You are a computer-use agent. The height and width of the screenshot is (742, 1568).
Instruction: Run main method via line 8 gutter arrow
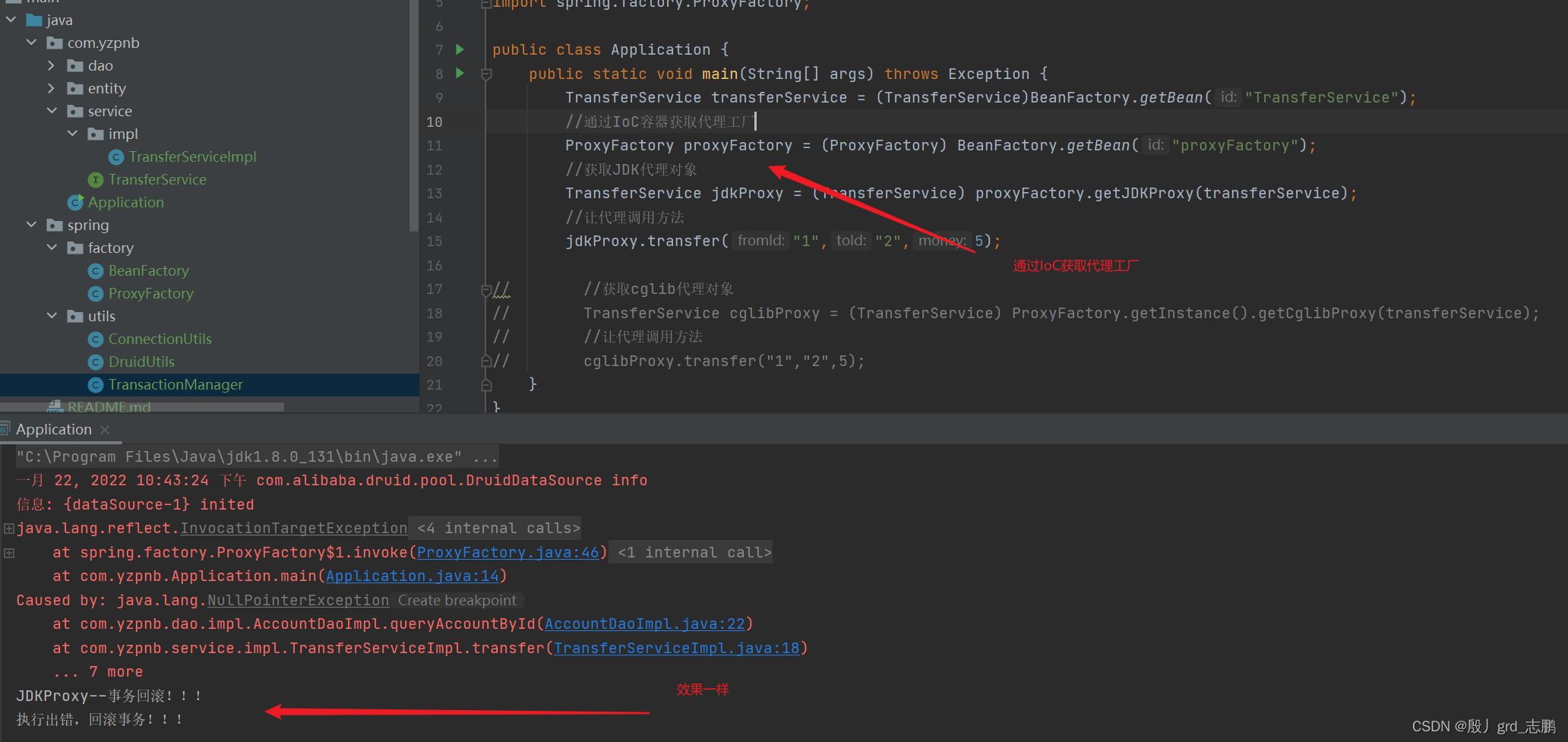460,73
